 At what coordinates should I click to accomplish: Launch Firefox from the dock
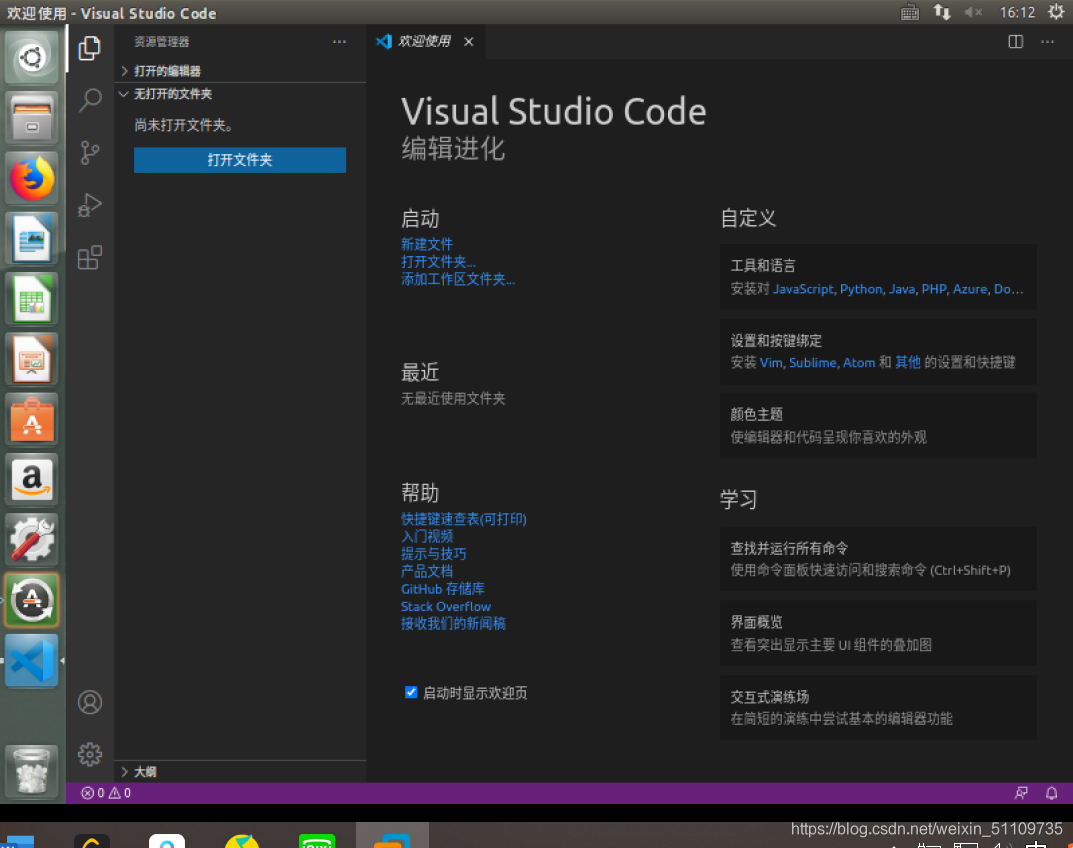[x=31, y=178]
